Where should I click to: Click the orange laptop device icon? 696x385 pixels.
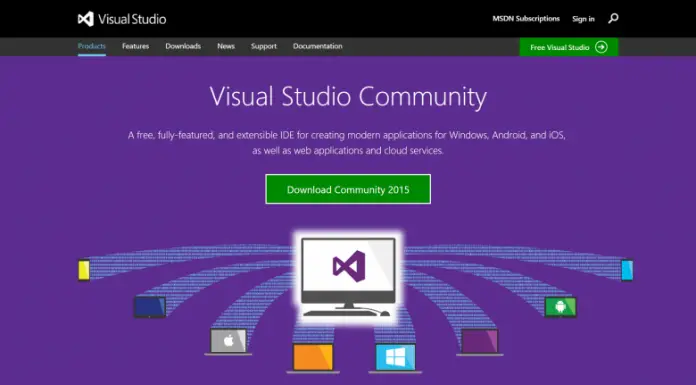coord(313,358)
